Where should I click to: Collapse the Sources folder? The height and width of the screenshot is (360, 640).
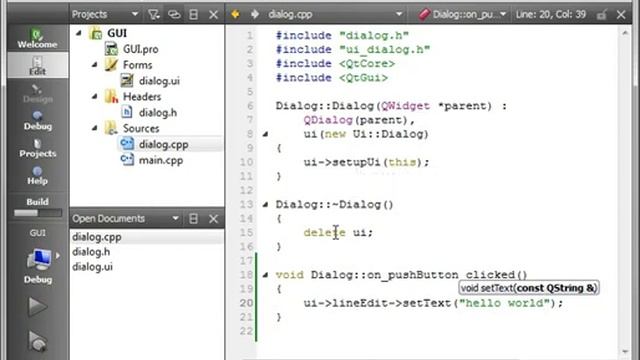(95, 128)
